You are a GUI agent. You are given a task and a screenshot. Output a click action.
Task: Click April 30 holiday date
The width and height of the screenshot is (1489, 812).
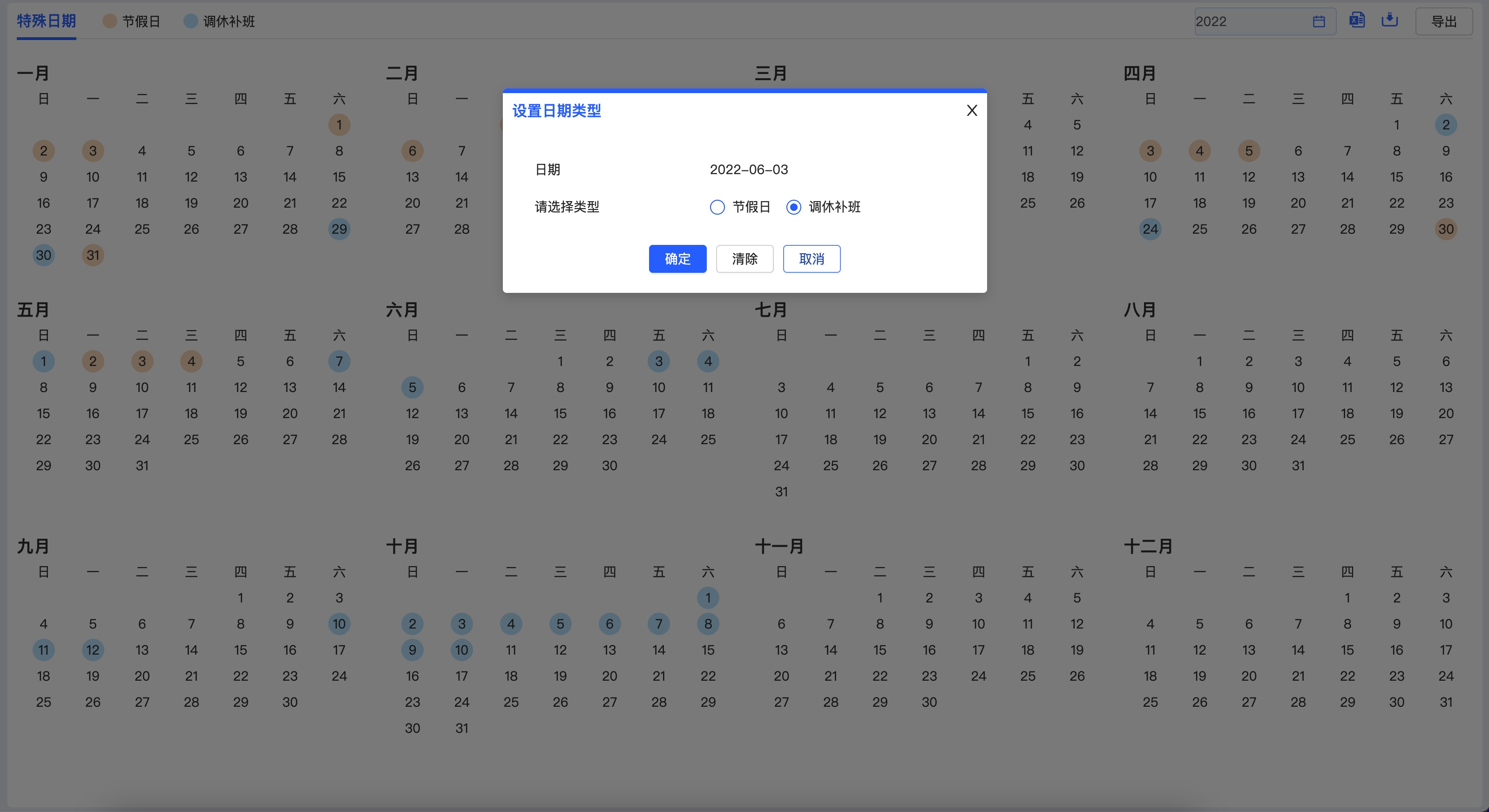(x=1446, y=229)
